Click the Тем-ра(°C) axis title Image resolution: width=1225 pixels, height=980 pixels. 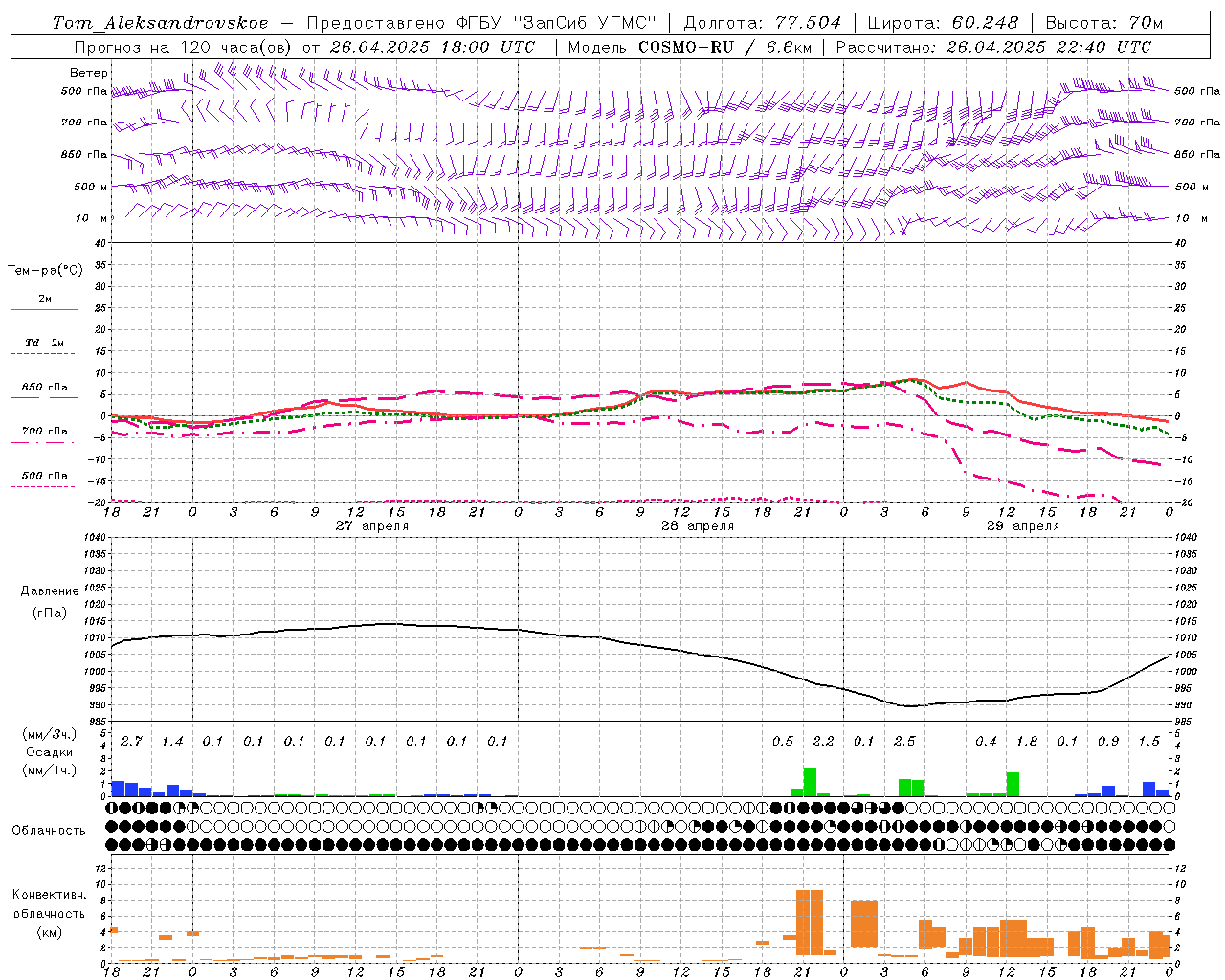[x=45, y=271]
